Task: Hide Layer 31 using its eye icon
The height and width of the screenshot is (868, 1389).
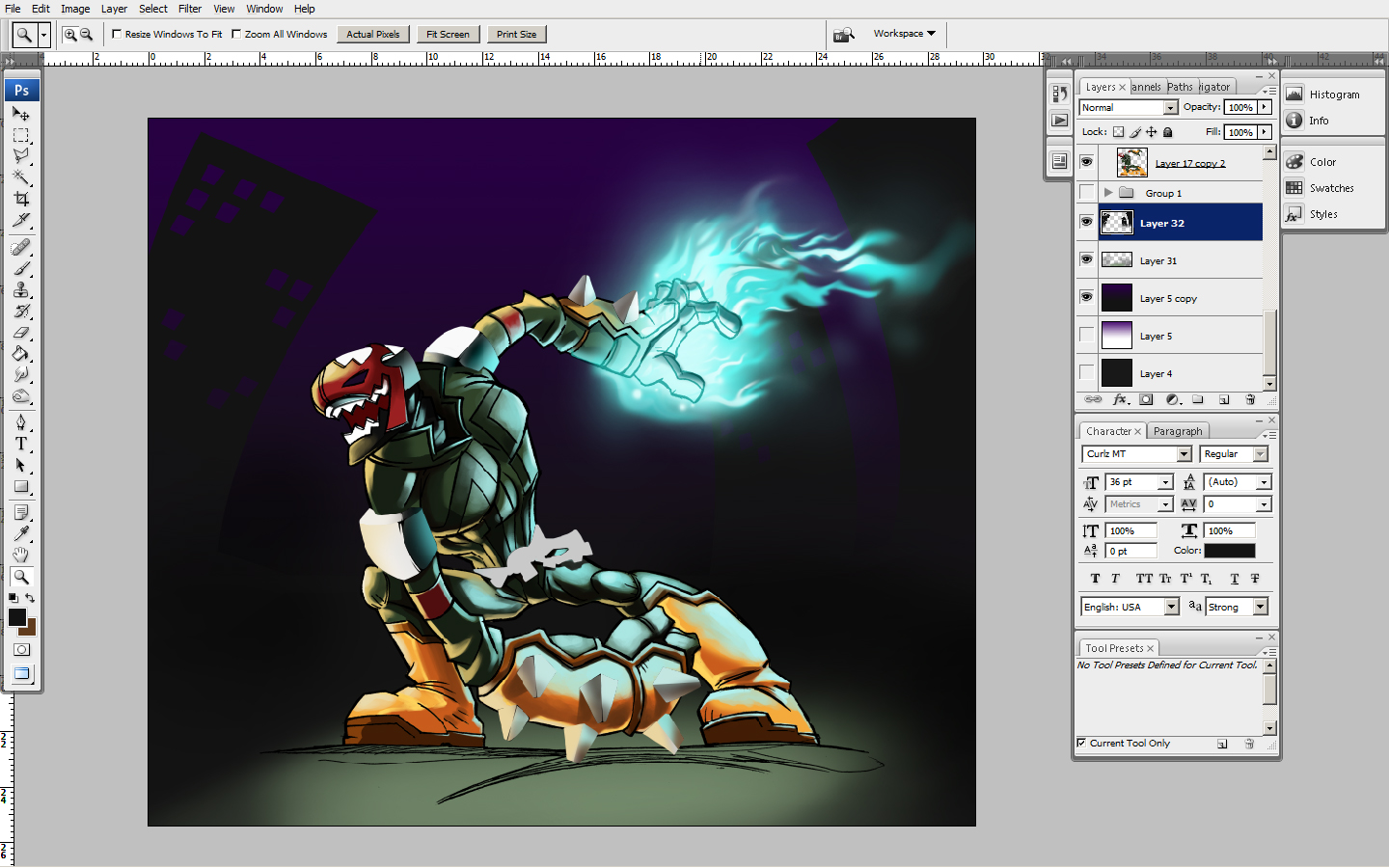Action: pyautogui.click(x=1087, y=259)
